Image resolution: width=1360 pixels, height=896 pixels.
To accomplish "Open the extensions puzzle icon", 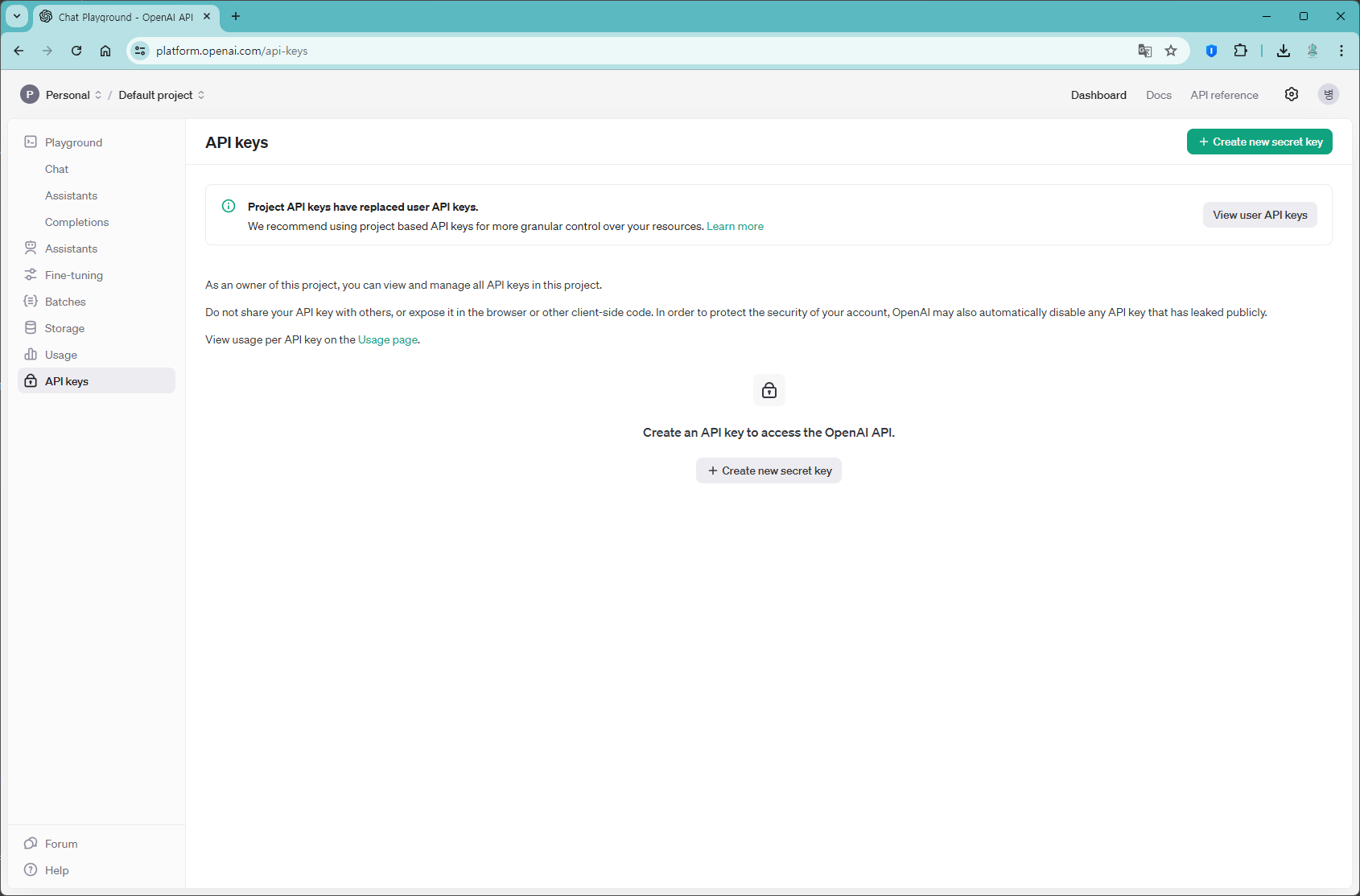I will coord(1240,51).
